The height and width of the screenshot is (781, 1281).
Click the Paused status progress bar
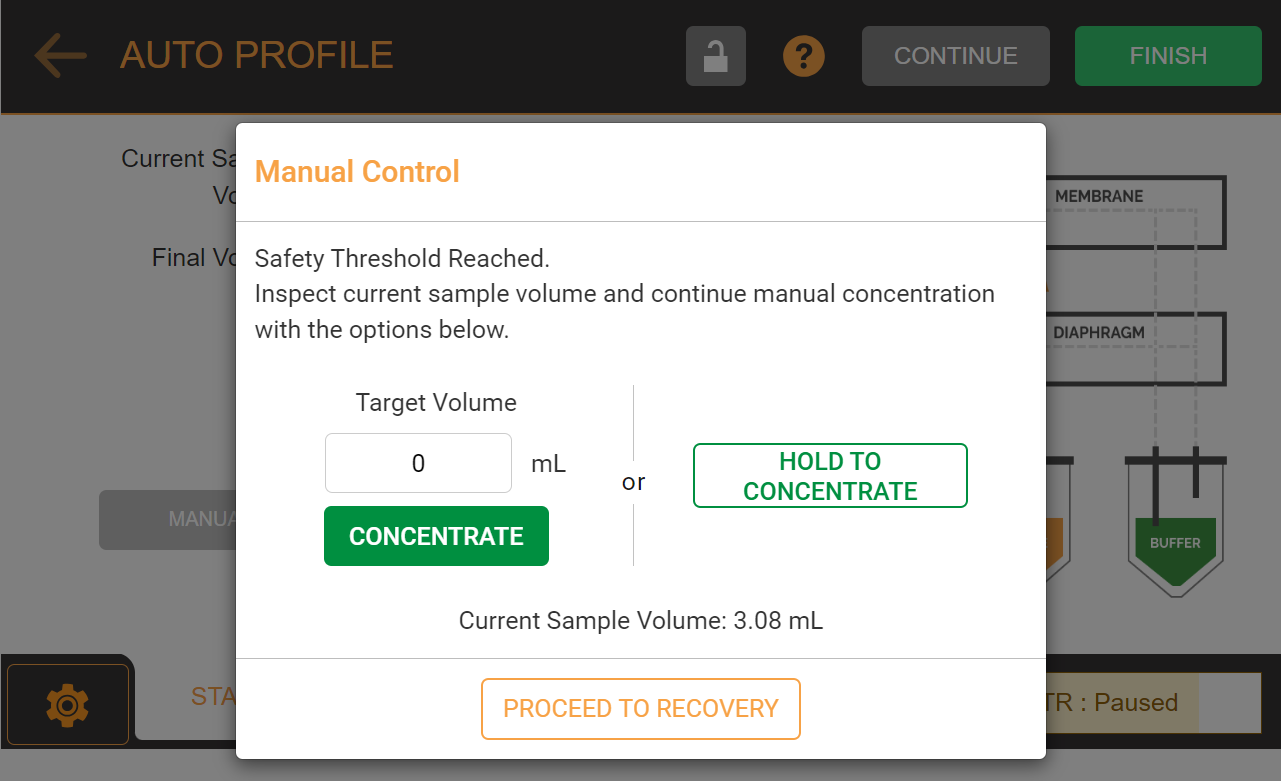(1154, 703)
